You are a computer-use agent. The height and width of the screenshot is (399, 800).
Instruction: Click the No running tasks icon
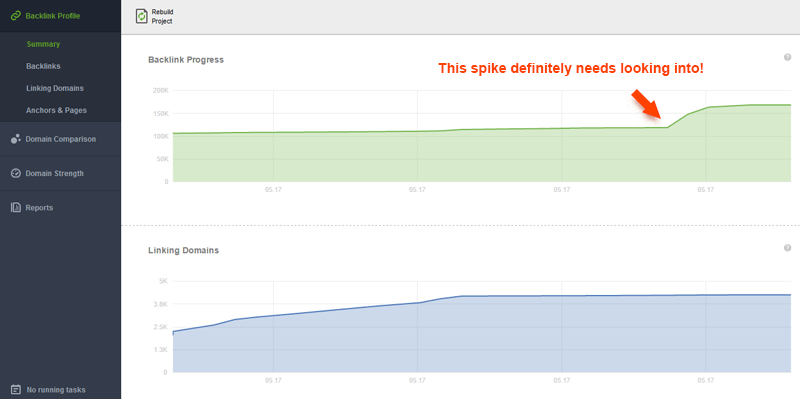[16, 390]
